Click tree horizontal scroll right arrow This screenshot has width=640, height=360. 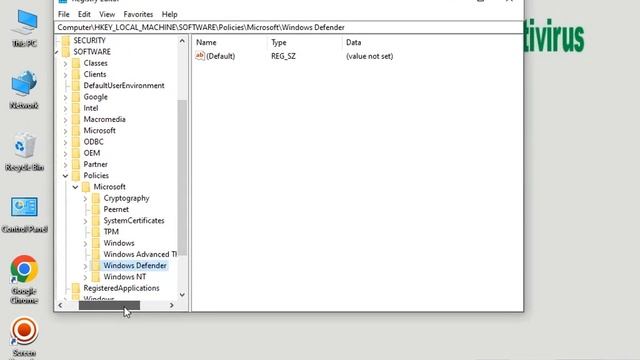pos(172,305)
